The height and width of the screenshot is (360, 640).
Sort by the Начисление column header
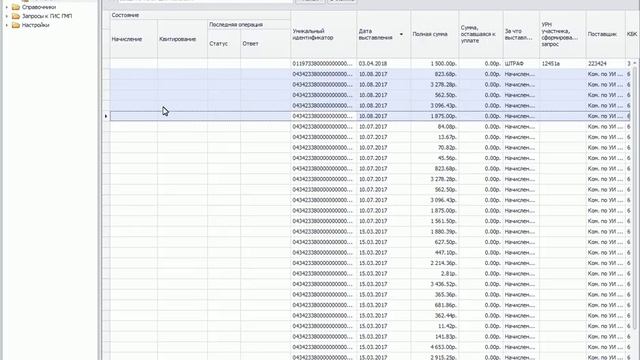tap(134, 39)
